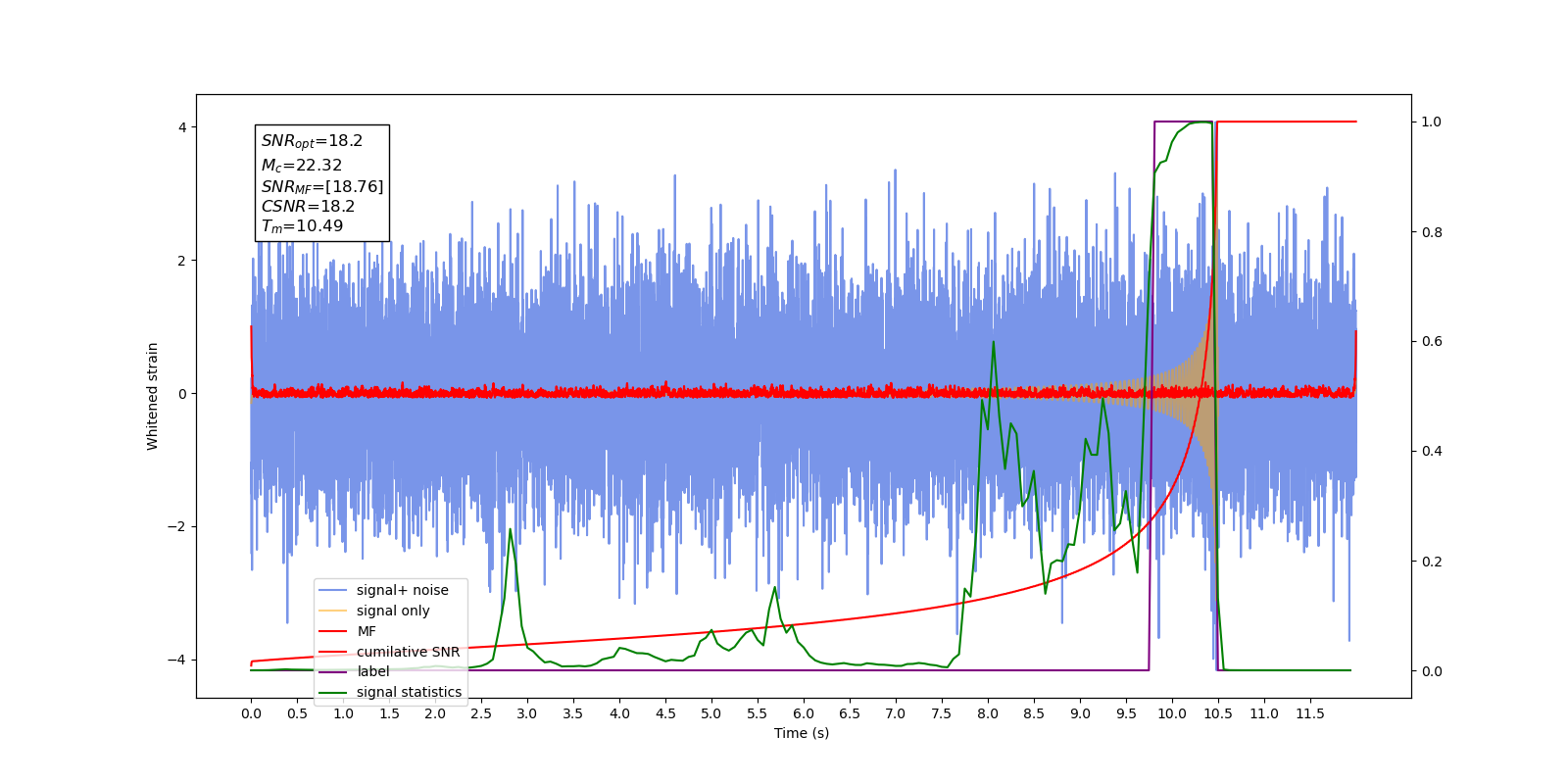Click the 5.5 tick on time axis
Viewport: 1568px width, 784px height.
758,713
